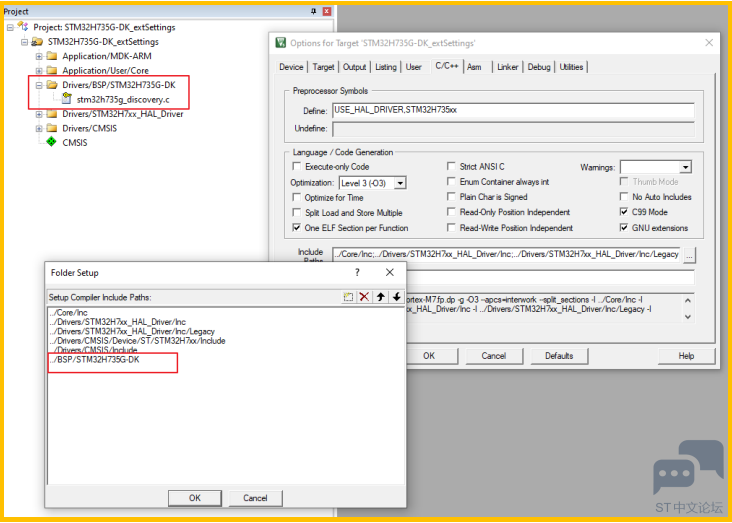Move selected include path down with the arrow icon

(396, 297)
